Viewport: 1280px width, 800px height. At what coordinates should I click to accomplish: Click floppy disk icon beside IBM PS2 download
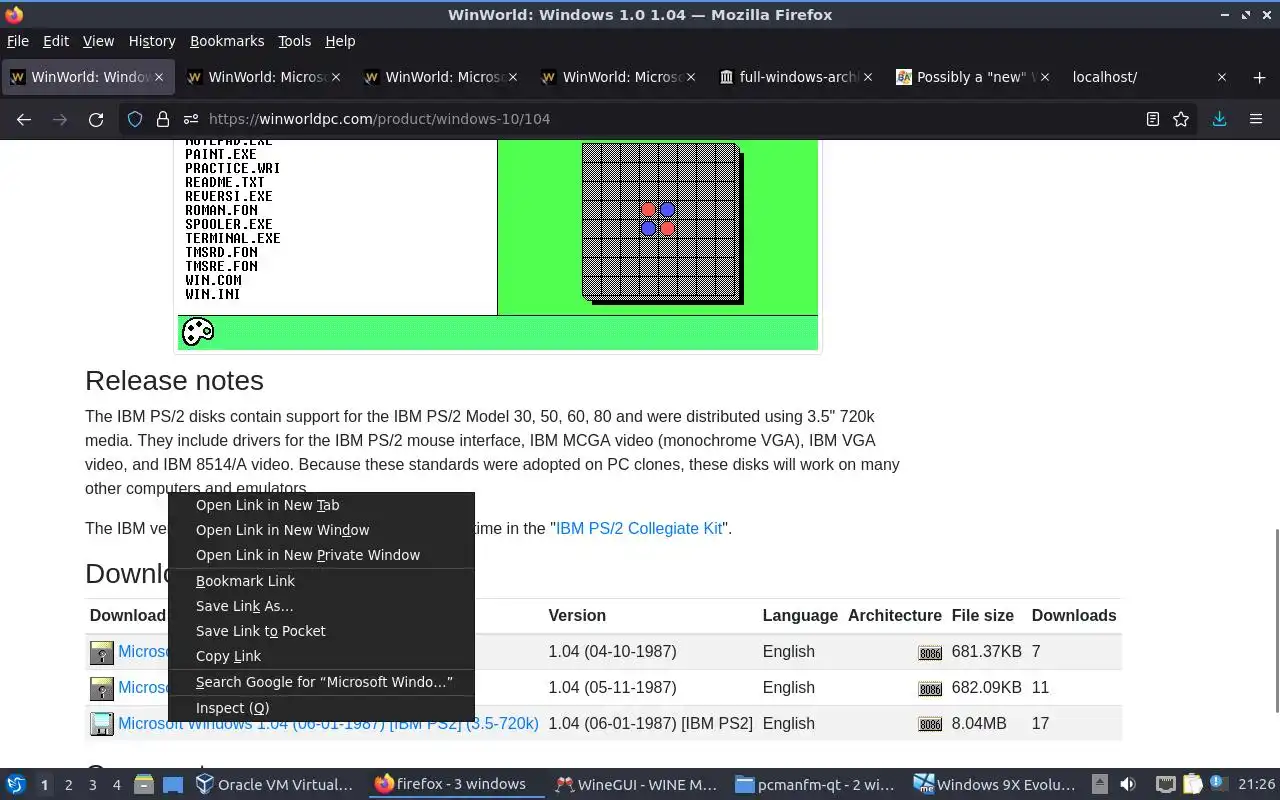point(102,724)
